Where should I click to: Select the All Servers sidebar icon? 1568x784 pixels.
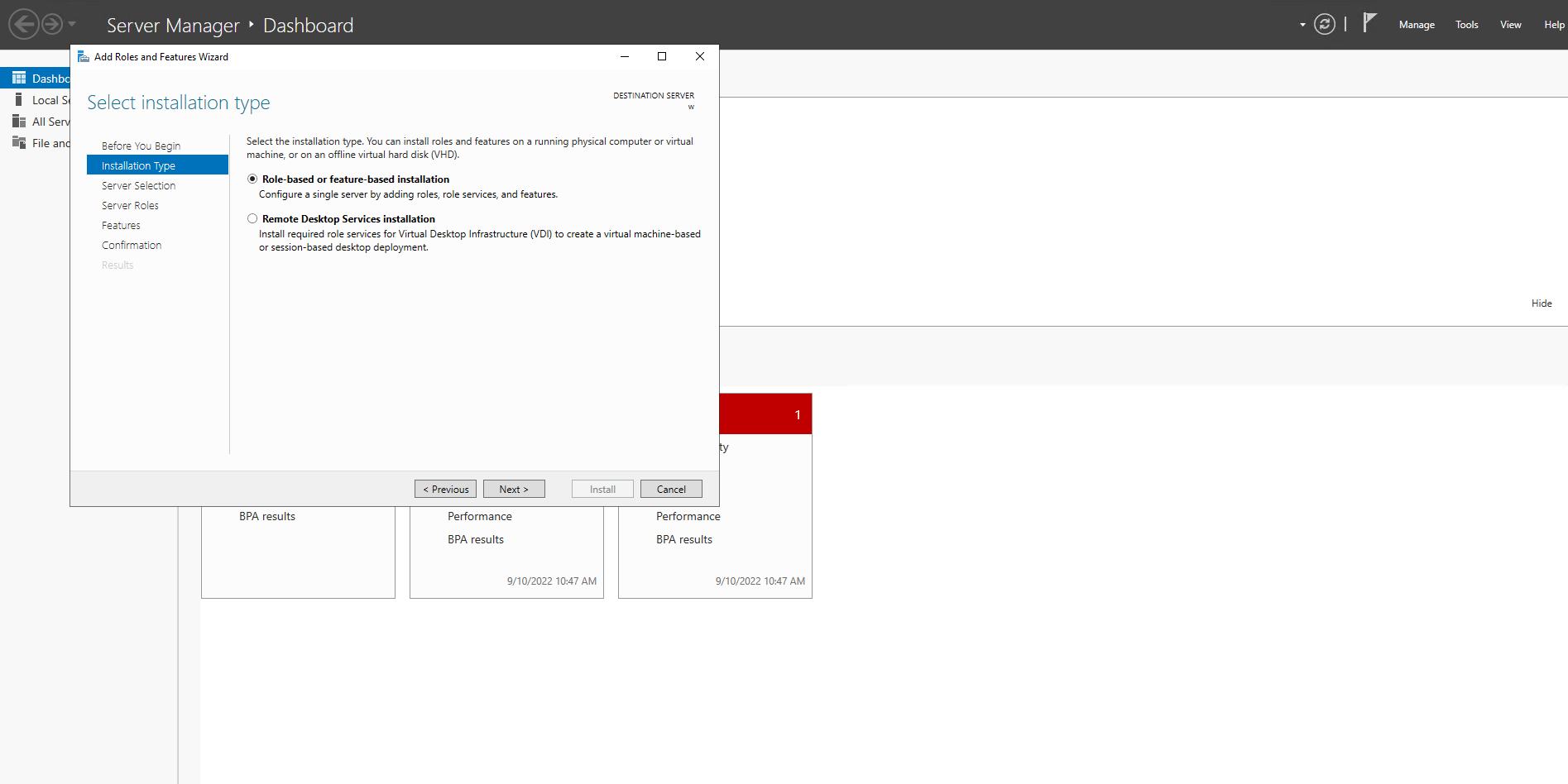click(x=19, y=121)
